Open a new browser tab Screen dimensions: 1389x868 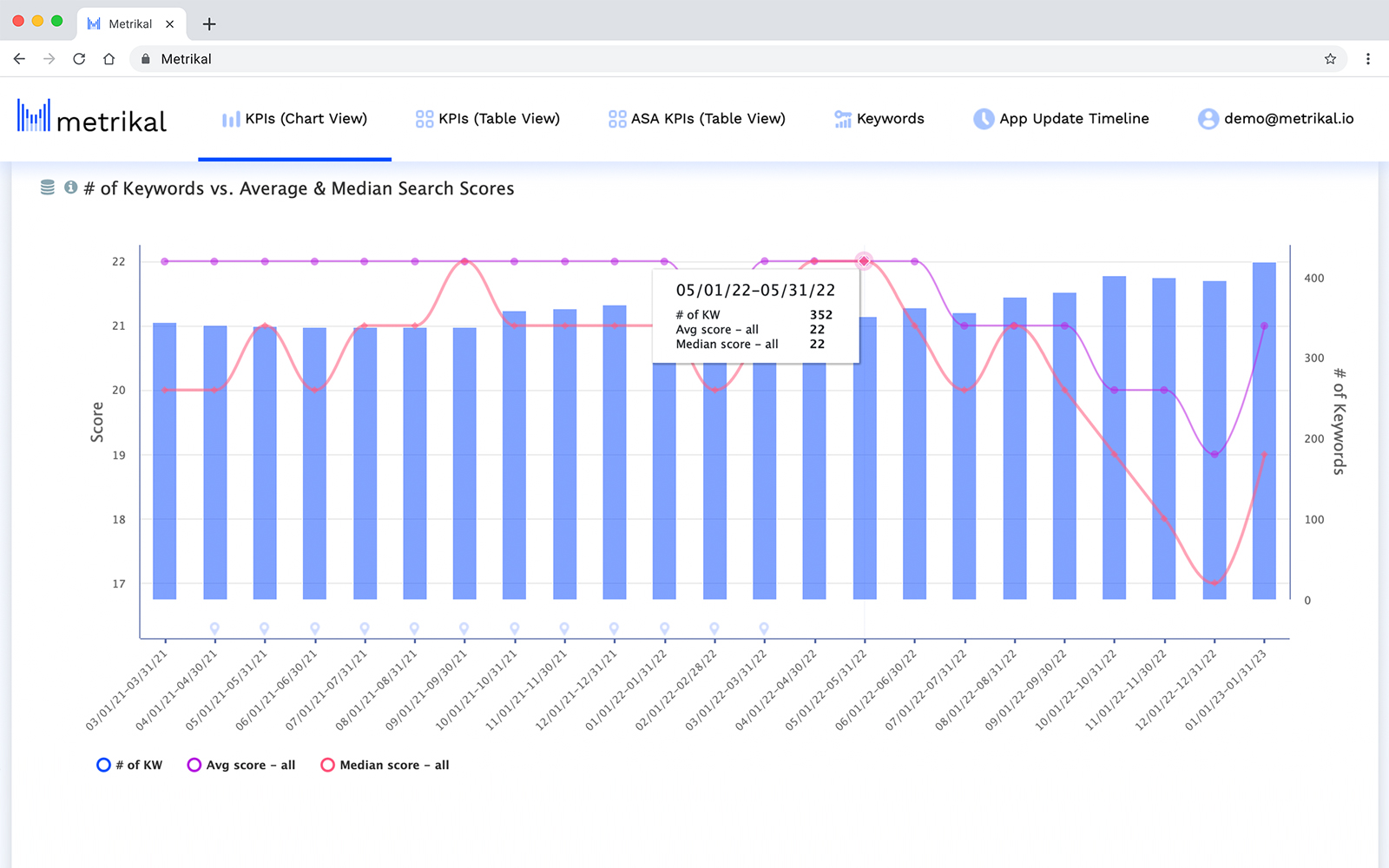(209, 24)
